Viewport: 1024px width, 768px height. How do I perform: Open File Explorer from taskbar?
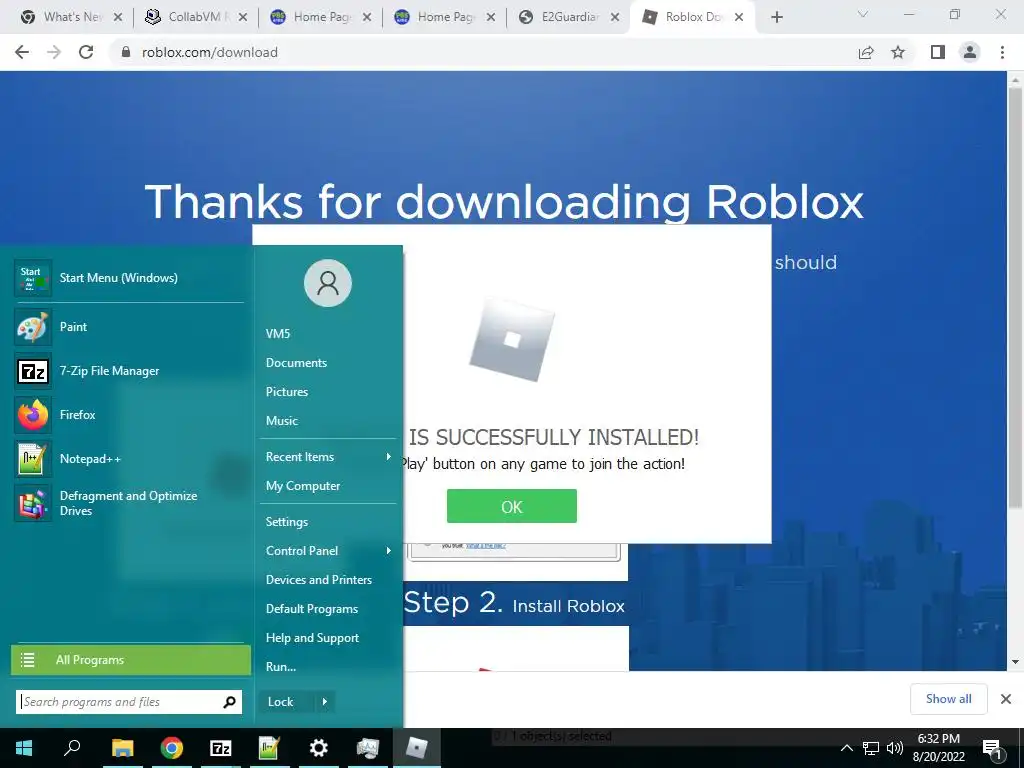point(122,748)
